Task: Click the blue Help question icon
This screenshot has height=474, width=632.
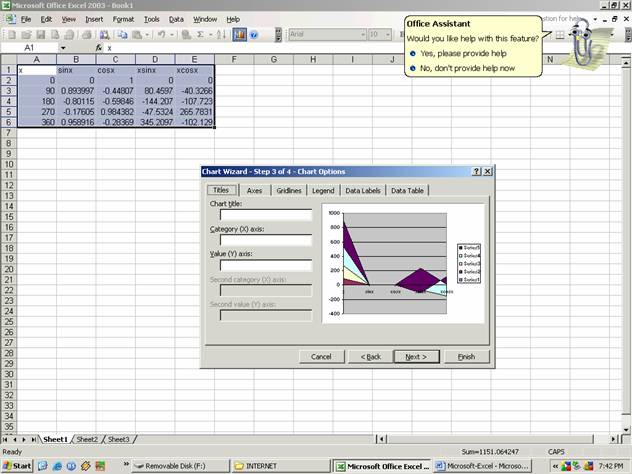Action: tap(254, 35)
